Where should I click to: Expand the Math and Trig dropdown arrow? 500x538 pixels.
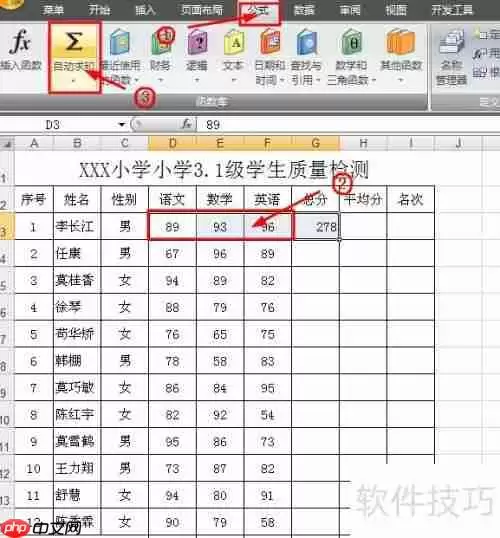coord(373,81)
